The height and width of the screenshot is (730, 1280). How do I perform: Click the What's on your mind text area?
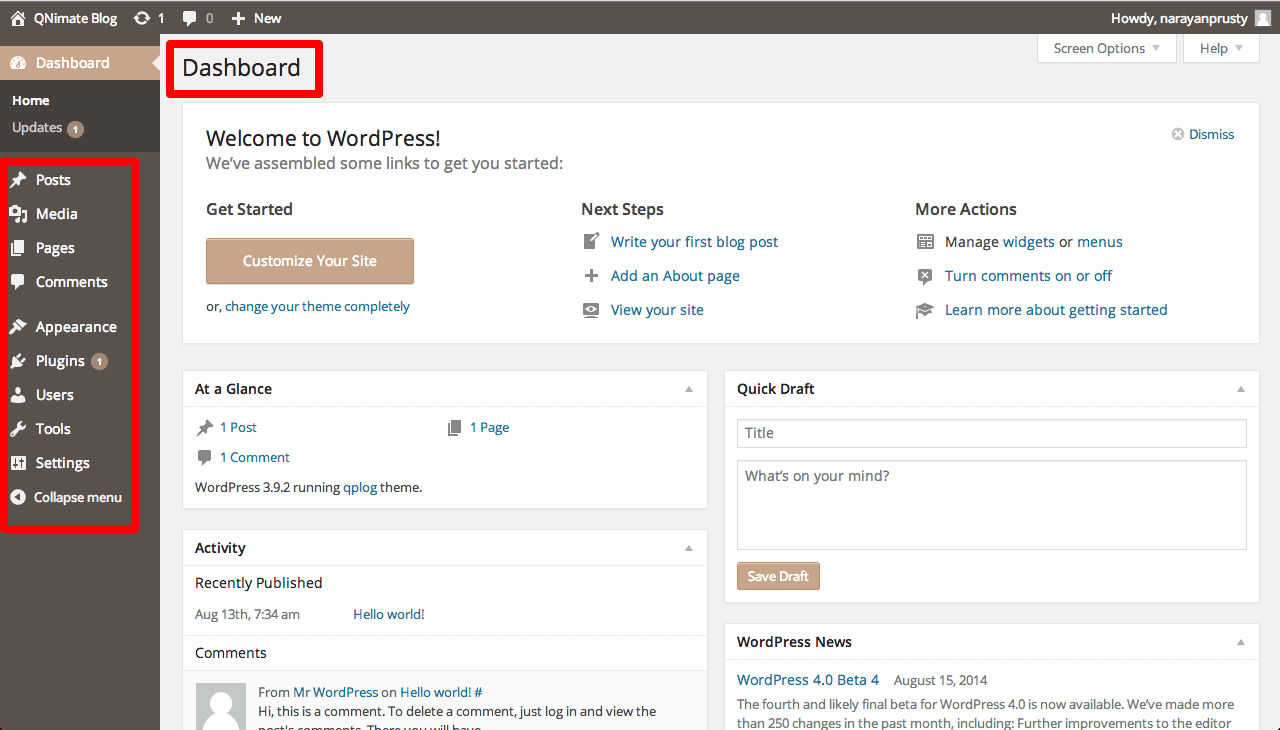click(992, 505)
